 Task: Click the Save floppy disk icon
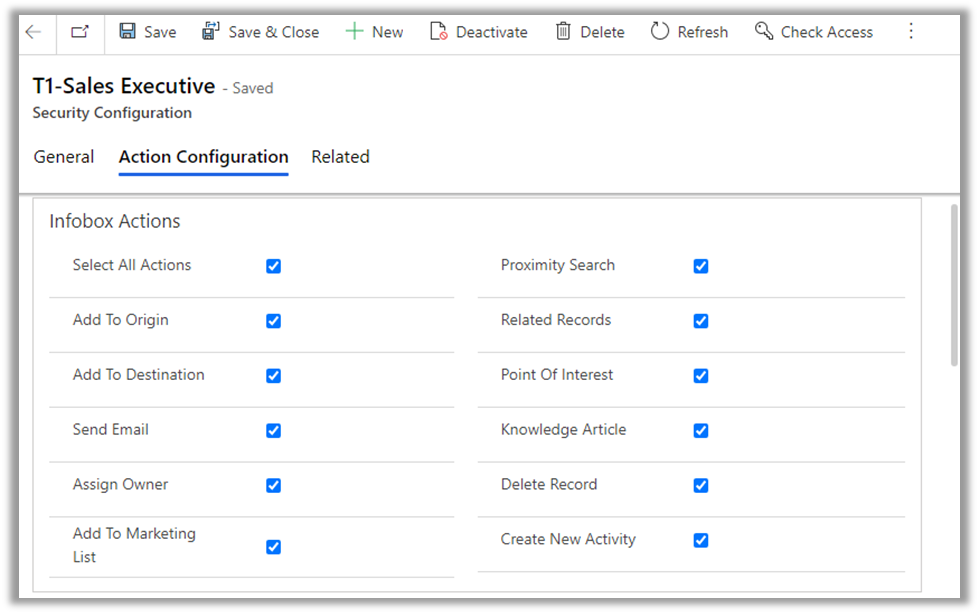coord(128,32)
